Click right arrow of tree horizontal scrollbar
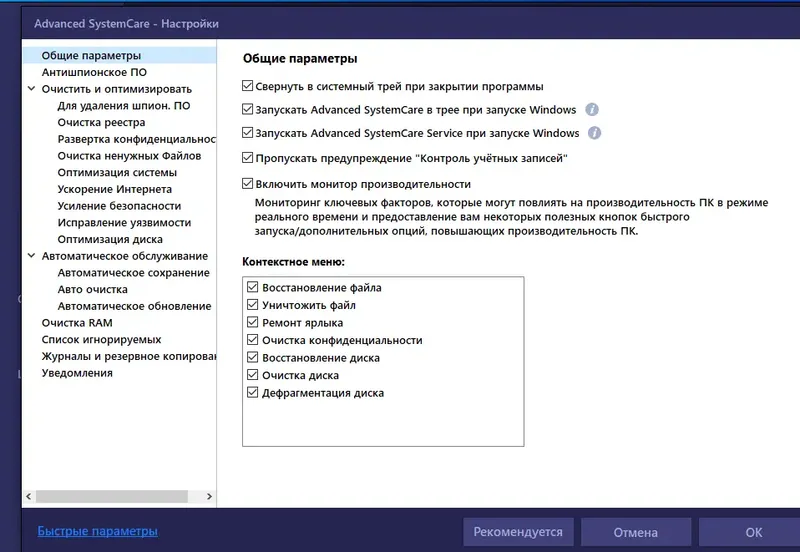This screenshot has width=800, height=552. pyautogui.click(x=209, y=496)
